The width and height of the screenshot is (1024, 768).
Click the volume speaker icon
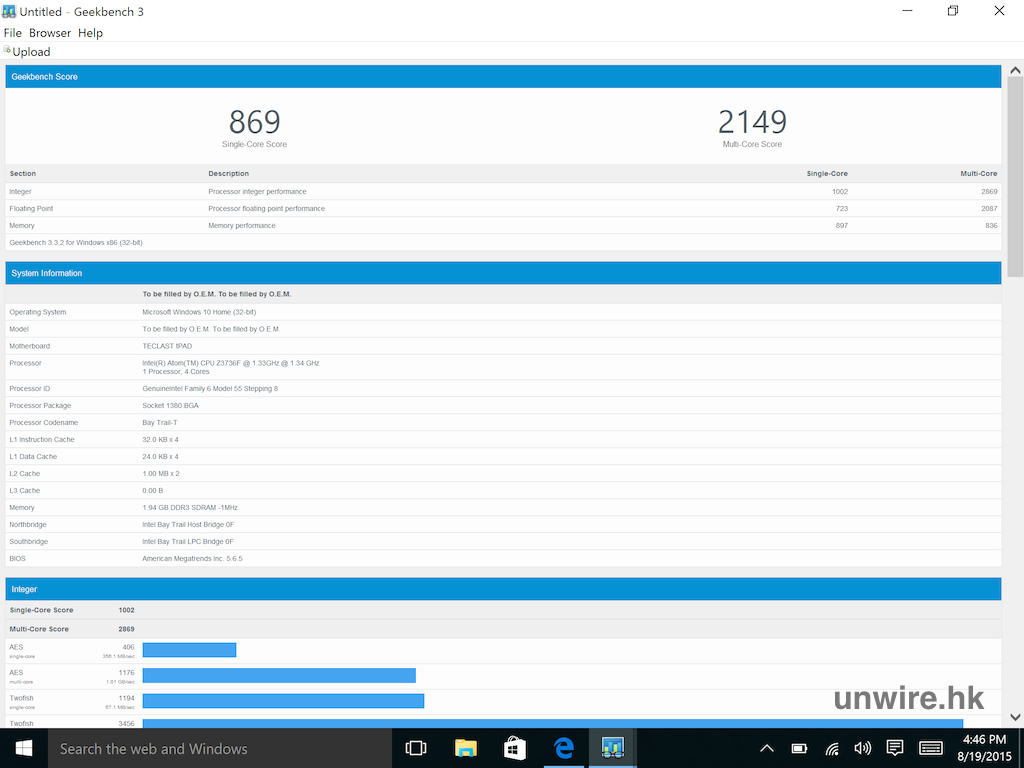coord(863,748)
